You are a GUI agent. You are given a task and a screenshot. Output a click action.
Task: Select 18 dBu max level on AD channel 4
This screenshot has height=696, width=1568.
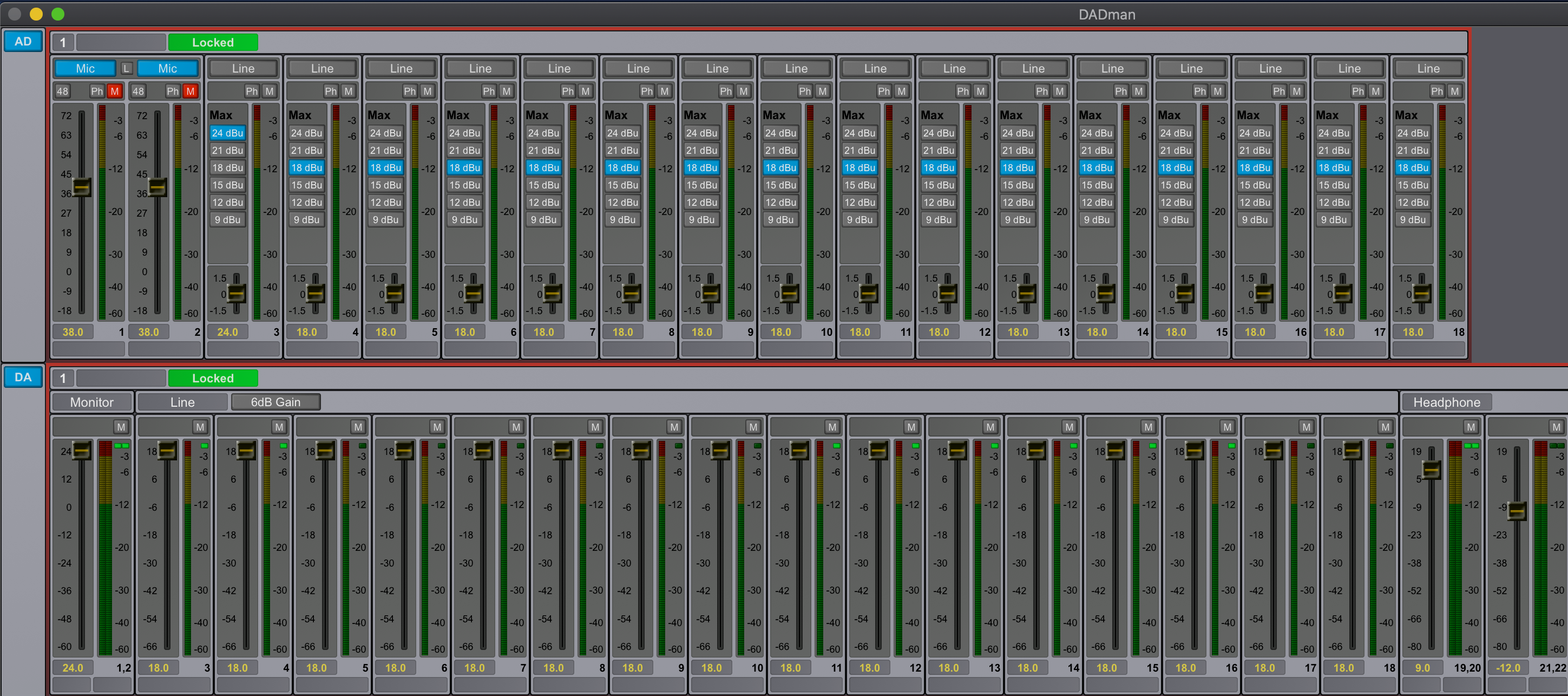306,167
